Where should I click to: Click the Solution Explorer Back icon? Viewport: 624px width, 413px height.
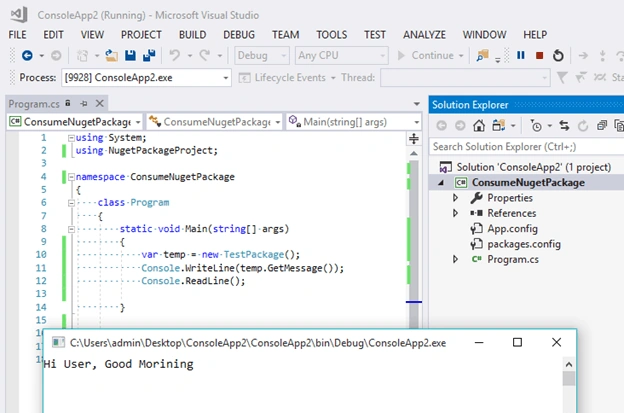point(441,126)
